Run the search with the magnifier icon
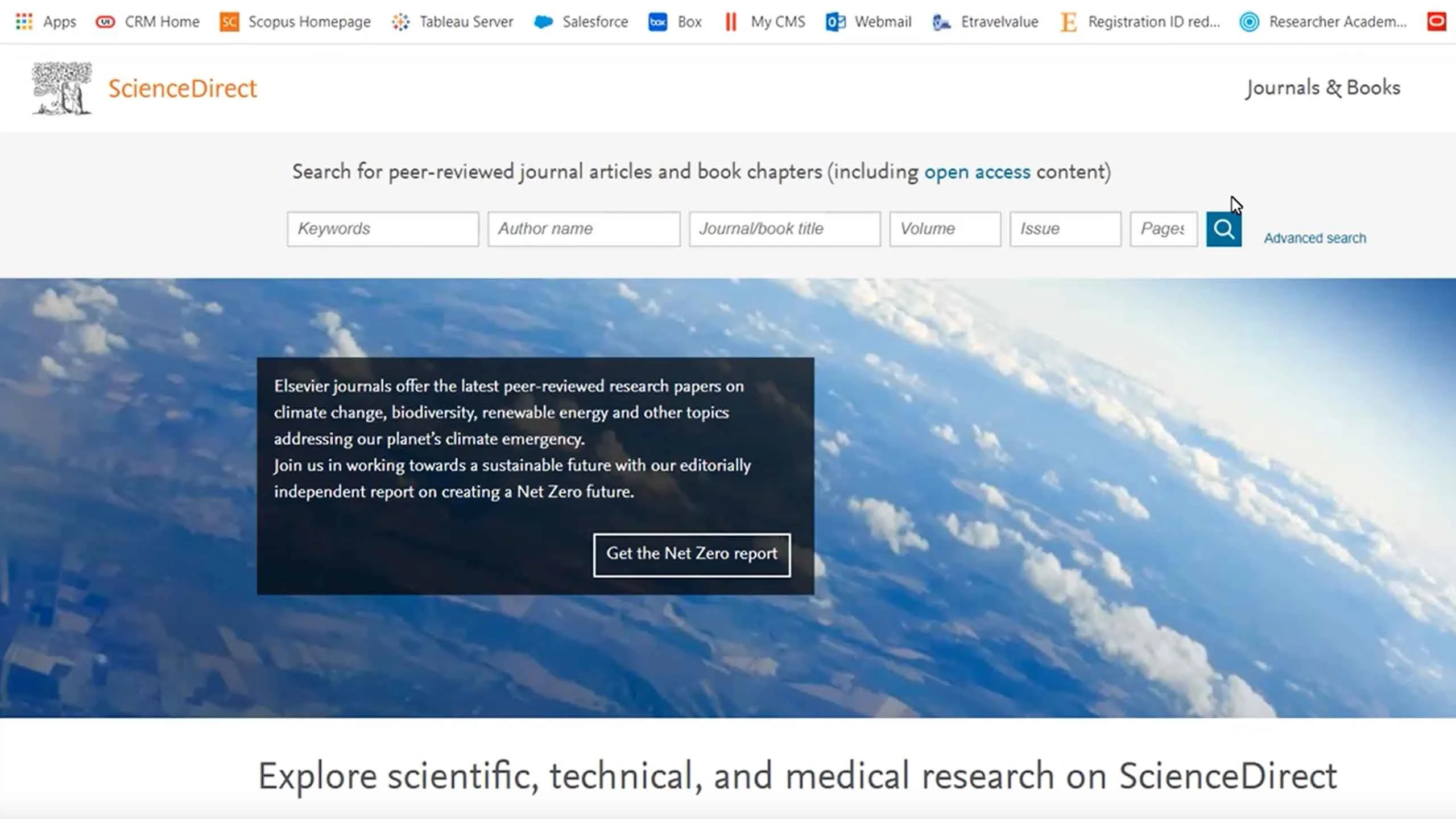The width and height of the screenshot is (1456, 819). point(1223,229)
